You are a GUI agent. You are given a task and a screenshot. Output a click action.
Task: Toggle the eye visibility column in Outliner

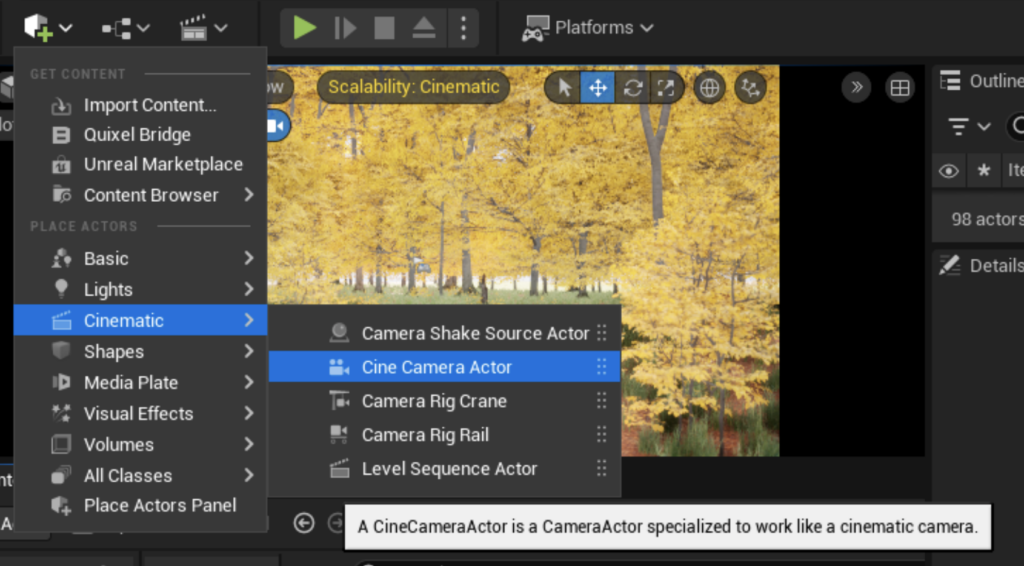click(x=948, y=171)
